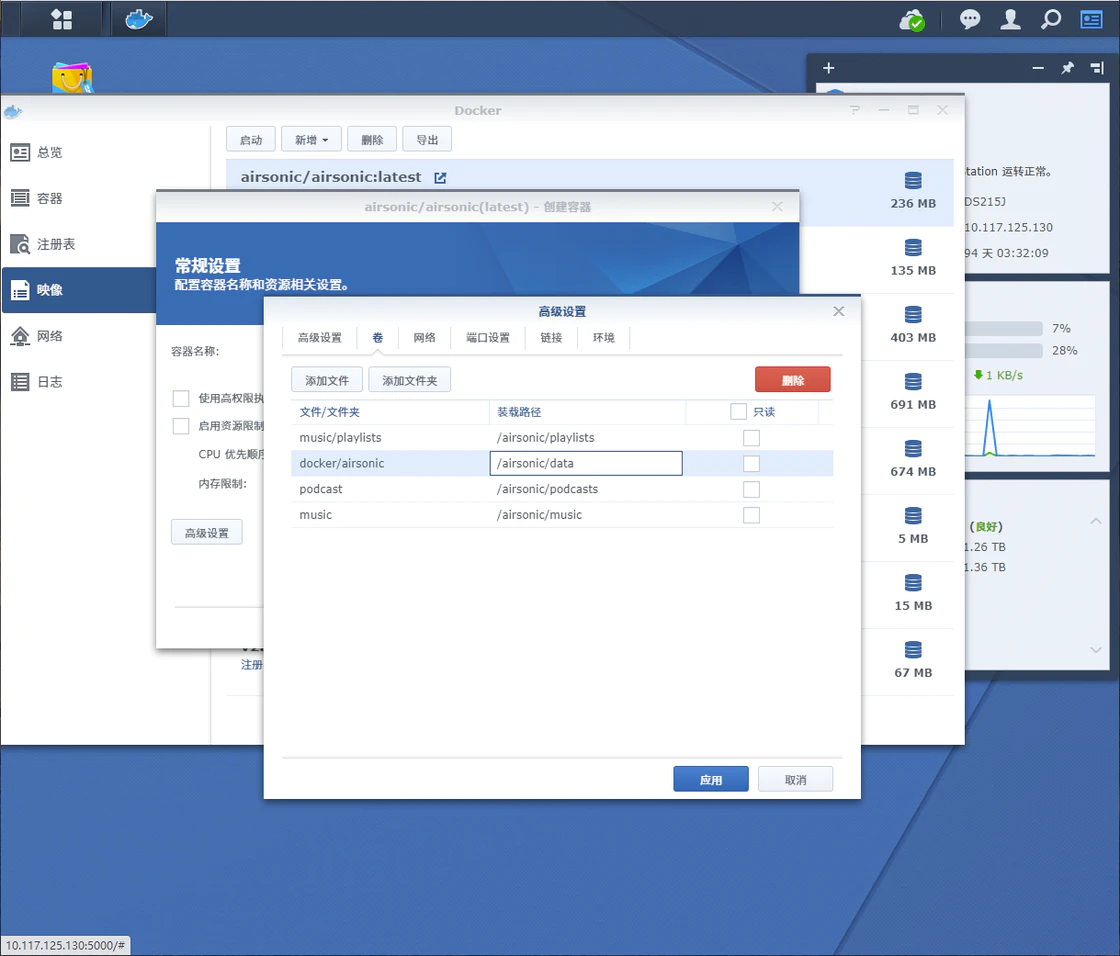Click the Docker whale taskbar icon

click(138, 19)
